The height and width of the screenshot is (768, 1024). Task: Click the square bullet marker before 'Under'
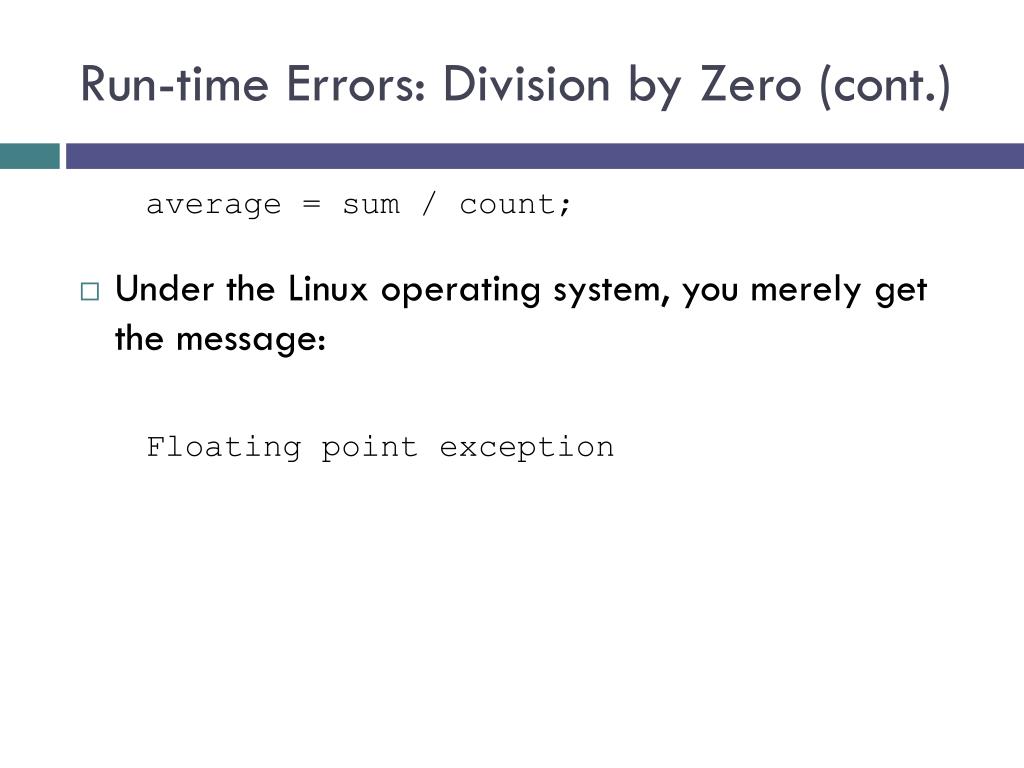[90, 291]
